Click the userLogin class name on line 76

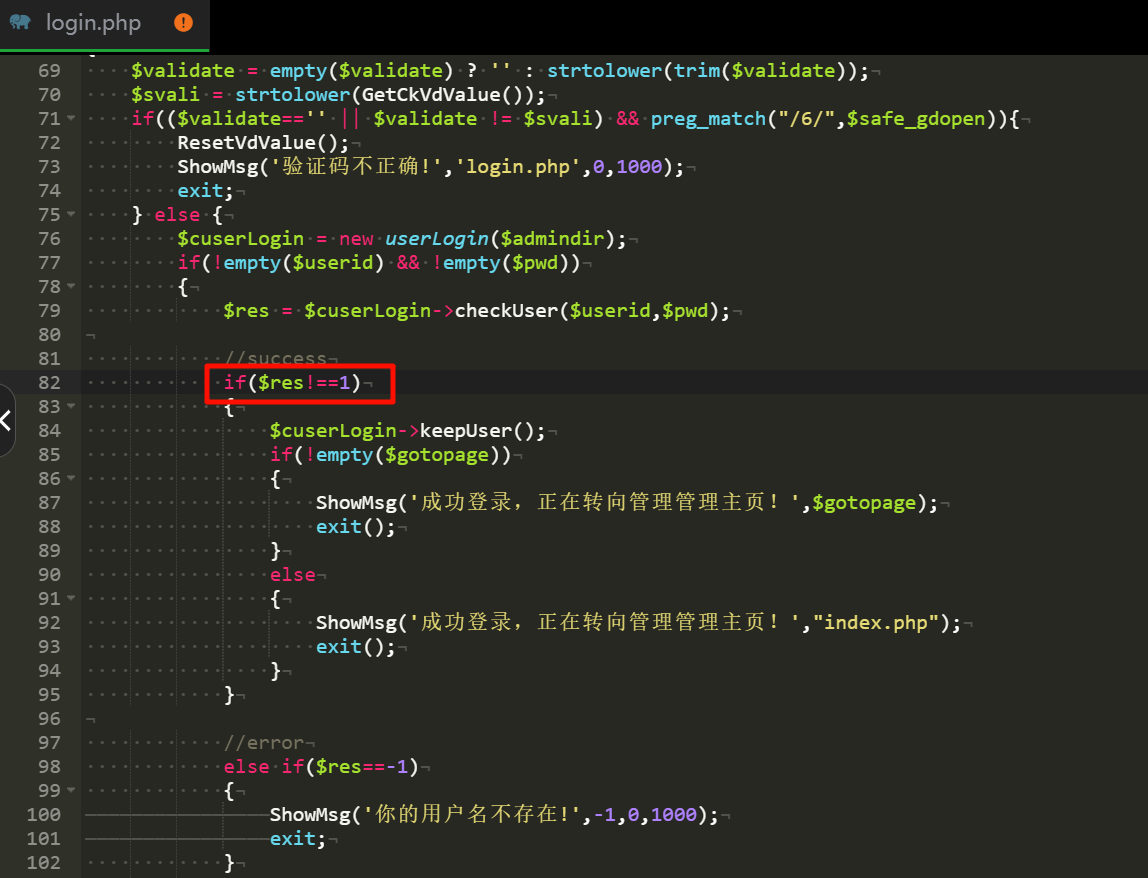click(438, 239)
